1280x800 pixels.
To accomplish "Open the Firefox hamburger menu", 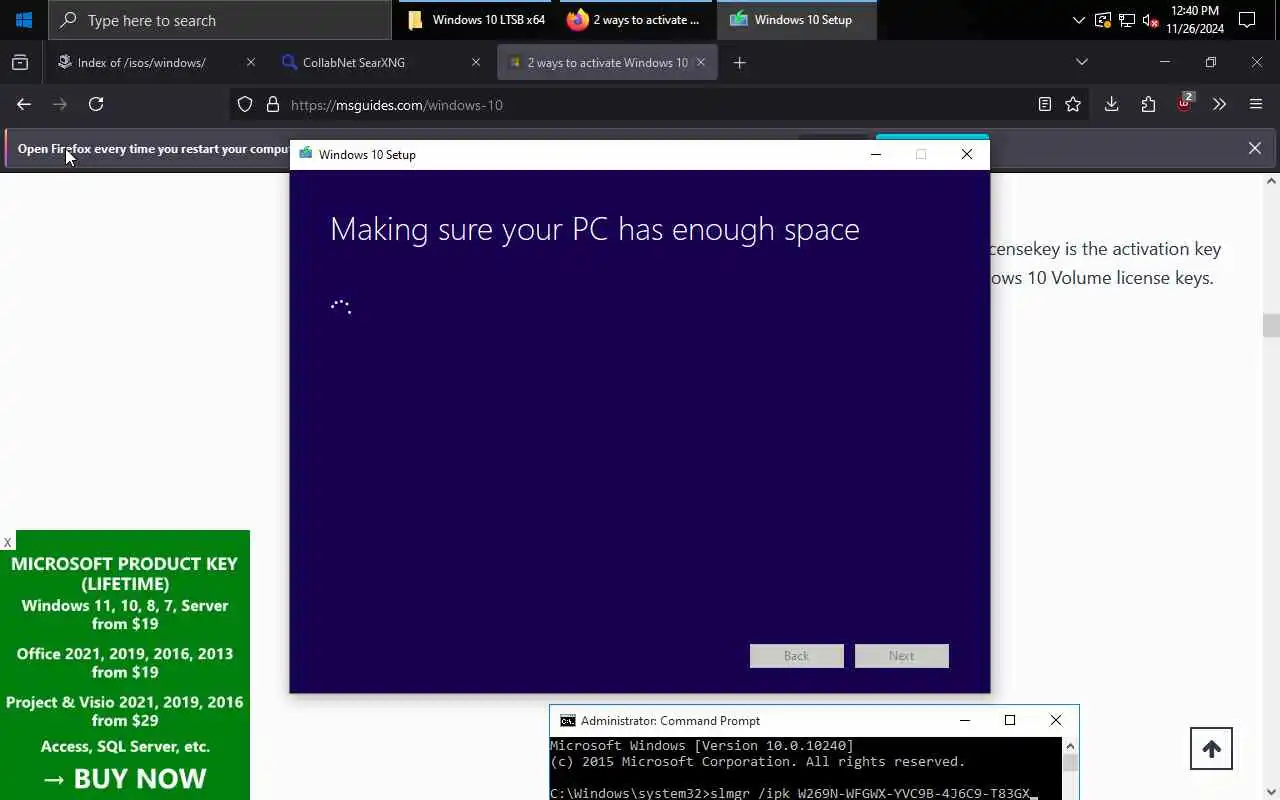I will coord(1256,104).
